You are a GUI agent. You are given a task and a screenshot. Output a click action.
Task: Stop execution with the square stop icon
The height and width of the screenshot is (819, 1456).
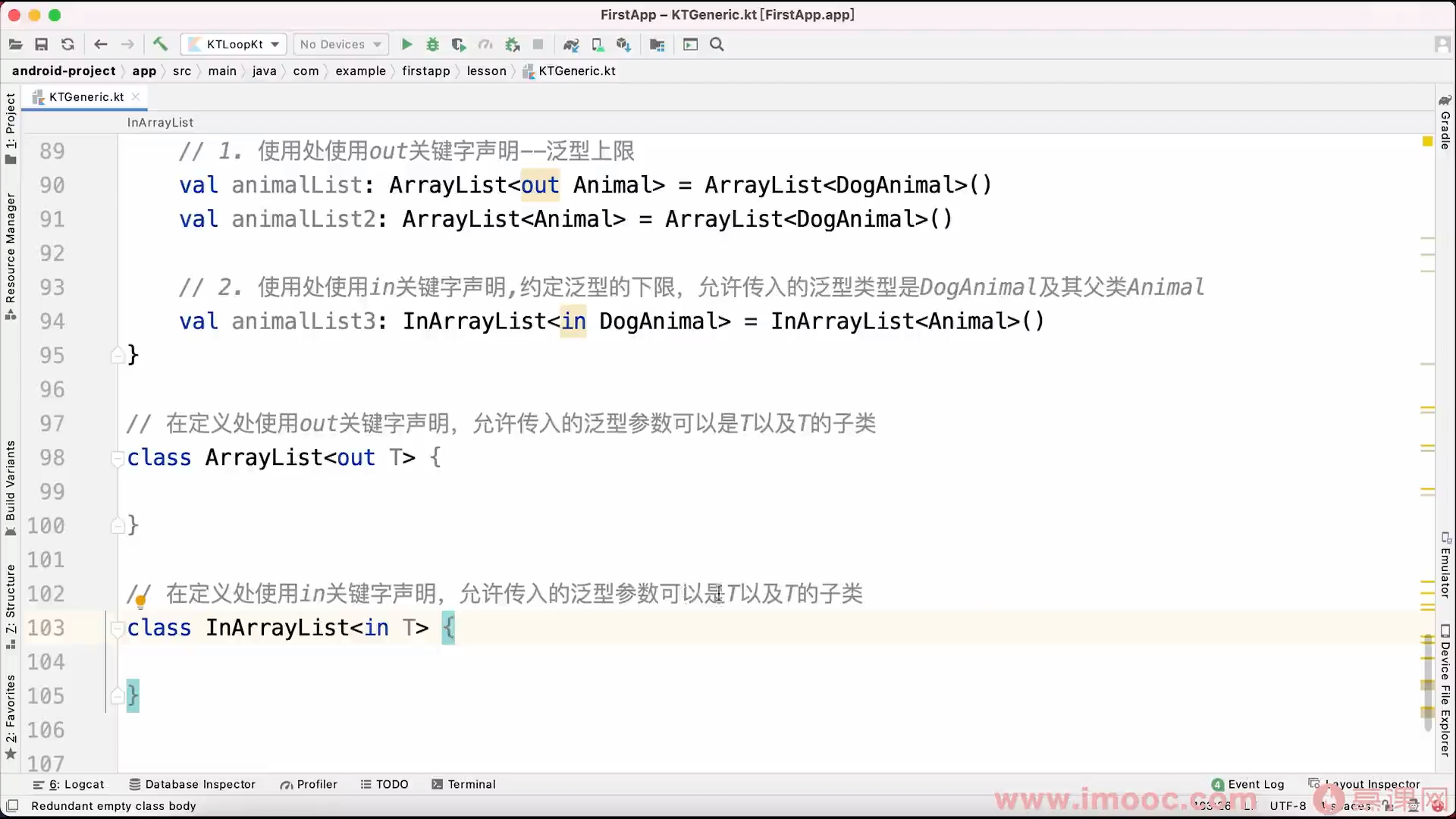(538, 45)
